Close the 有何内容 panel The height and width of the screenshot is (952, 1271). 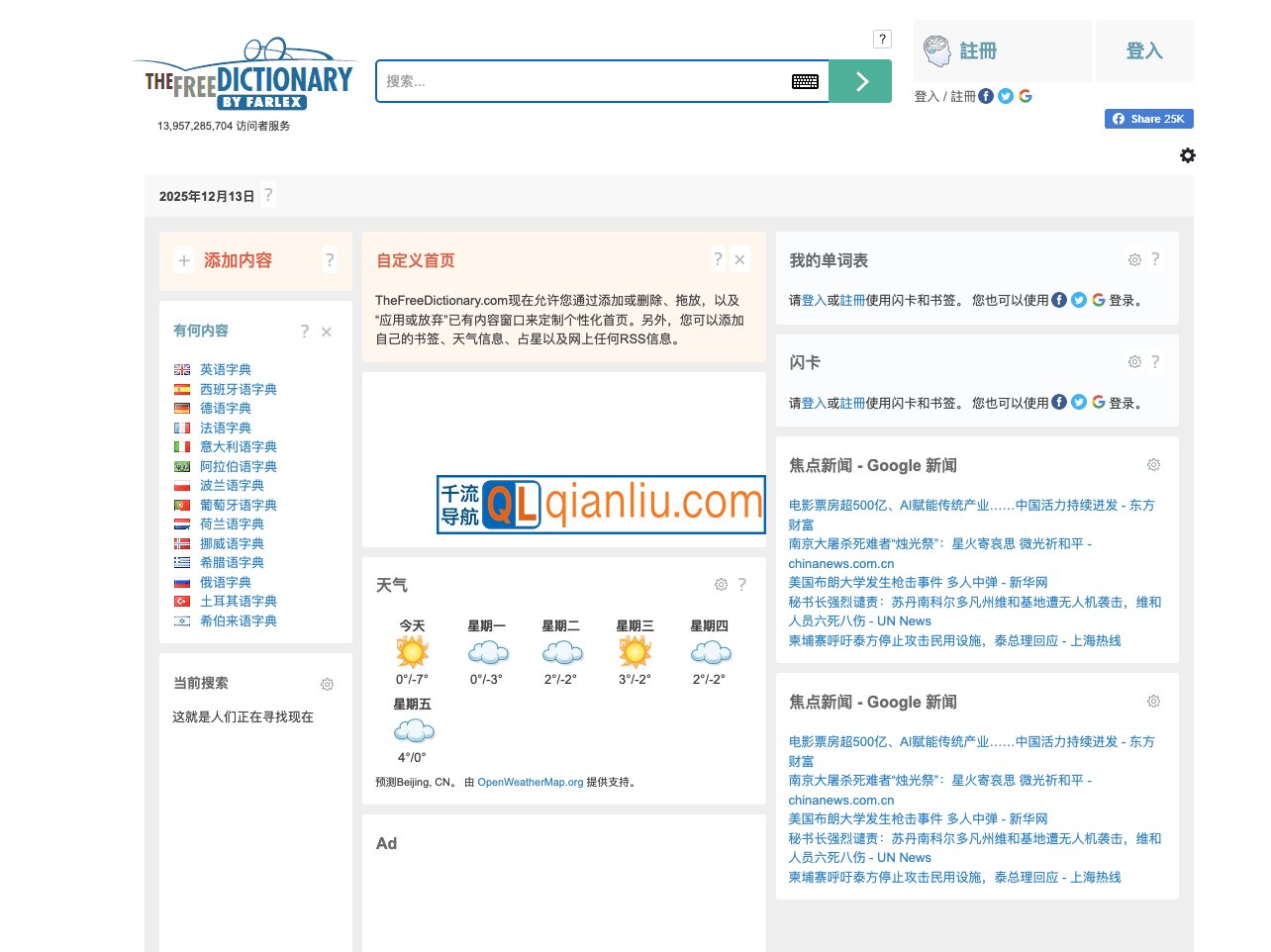coord(327,332)
